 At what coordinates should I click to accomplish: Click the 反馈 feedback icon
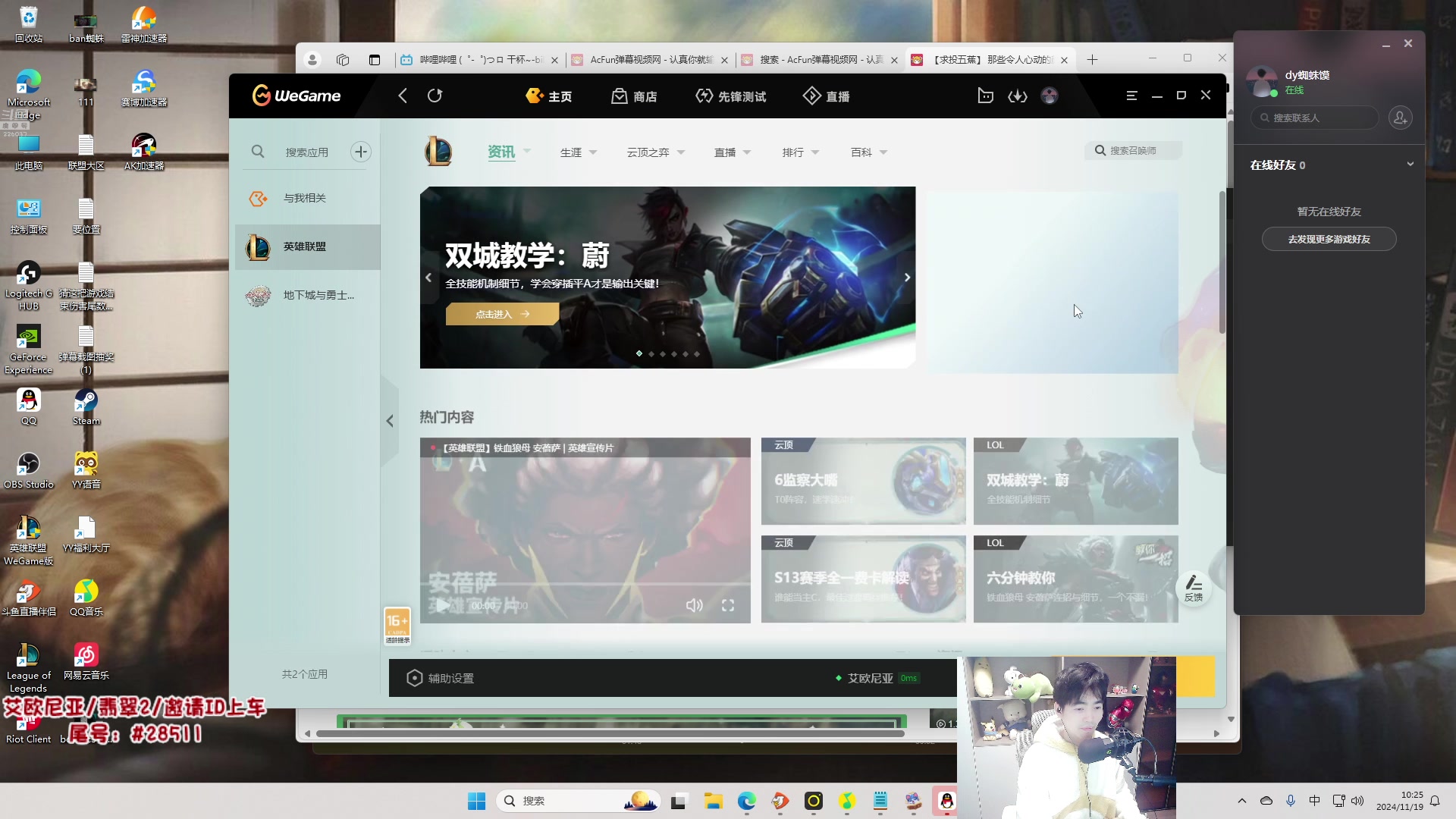click(1194, 588)
